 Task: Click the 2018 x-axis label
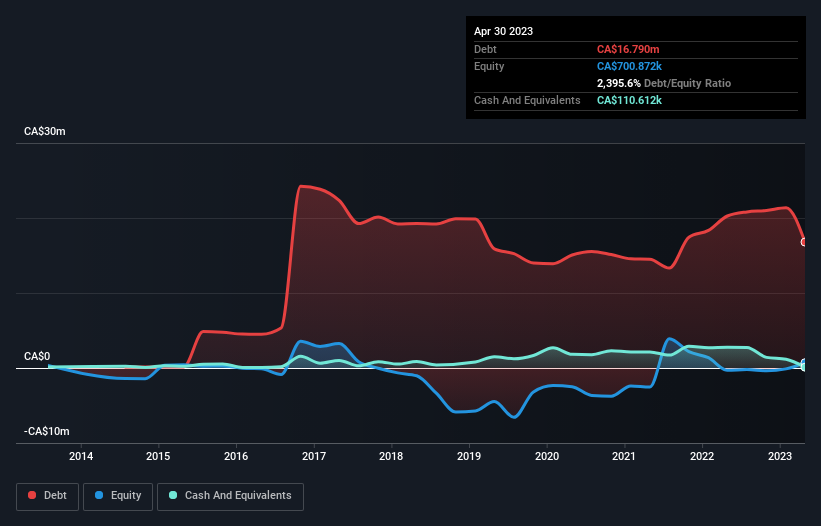tap(391, 456)
